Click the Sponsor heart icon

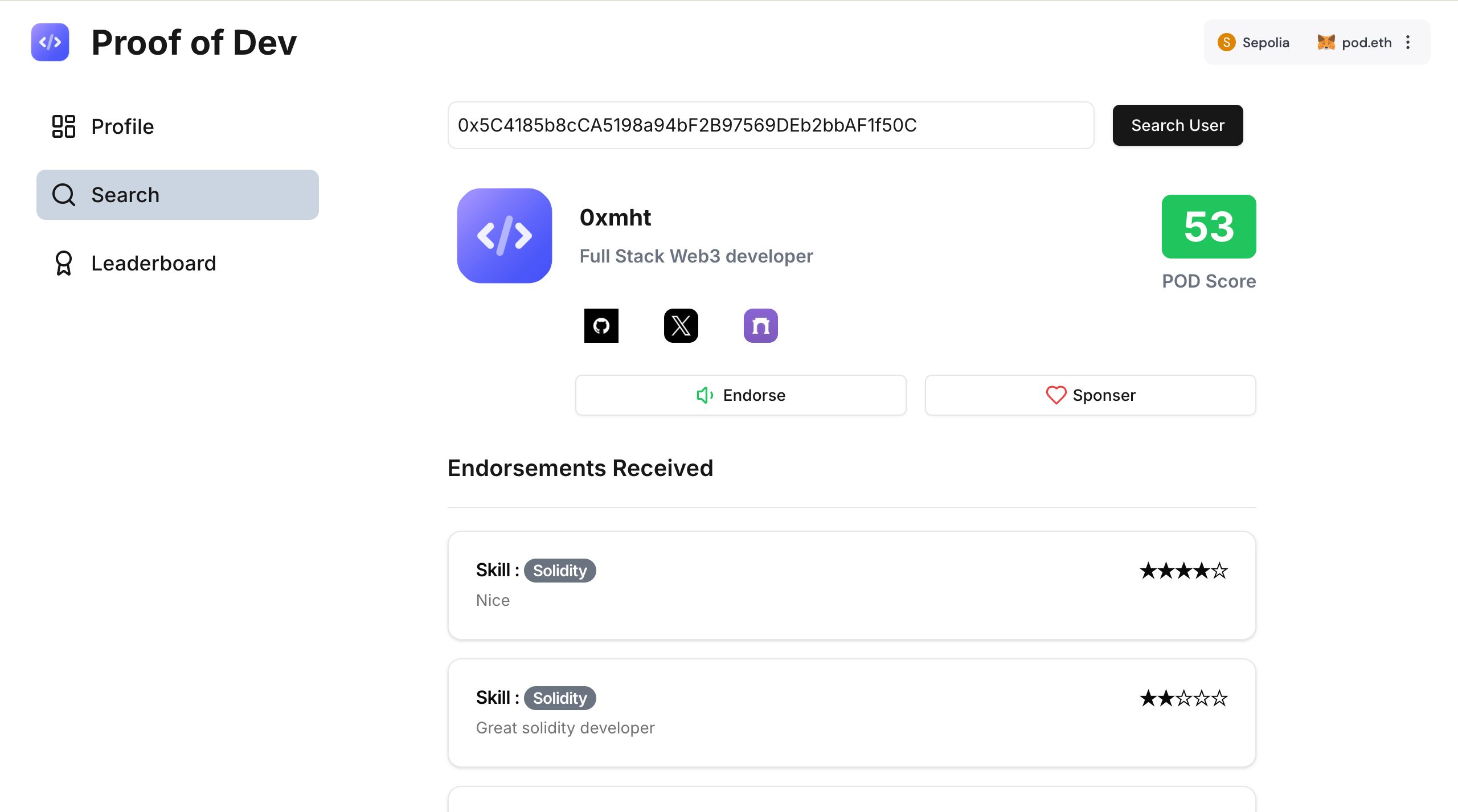[x=1055, y=395]
